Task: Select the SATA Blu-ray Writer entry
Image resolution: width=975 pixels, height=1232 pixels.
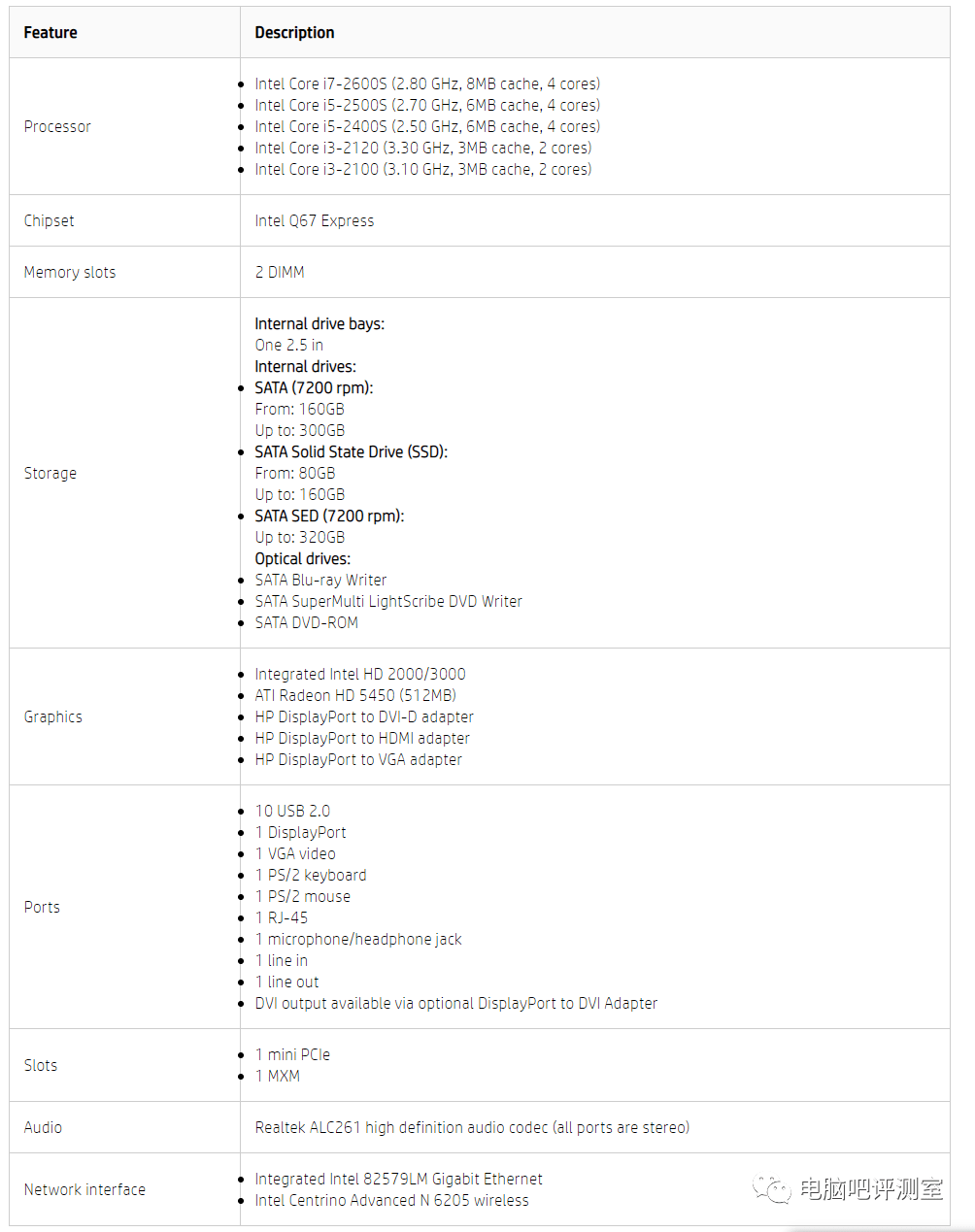Action: tap(320, 580)
